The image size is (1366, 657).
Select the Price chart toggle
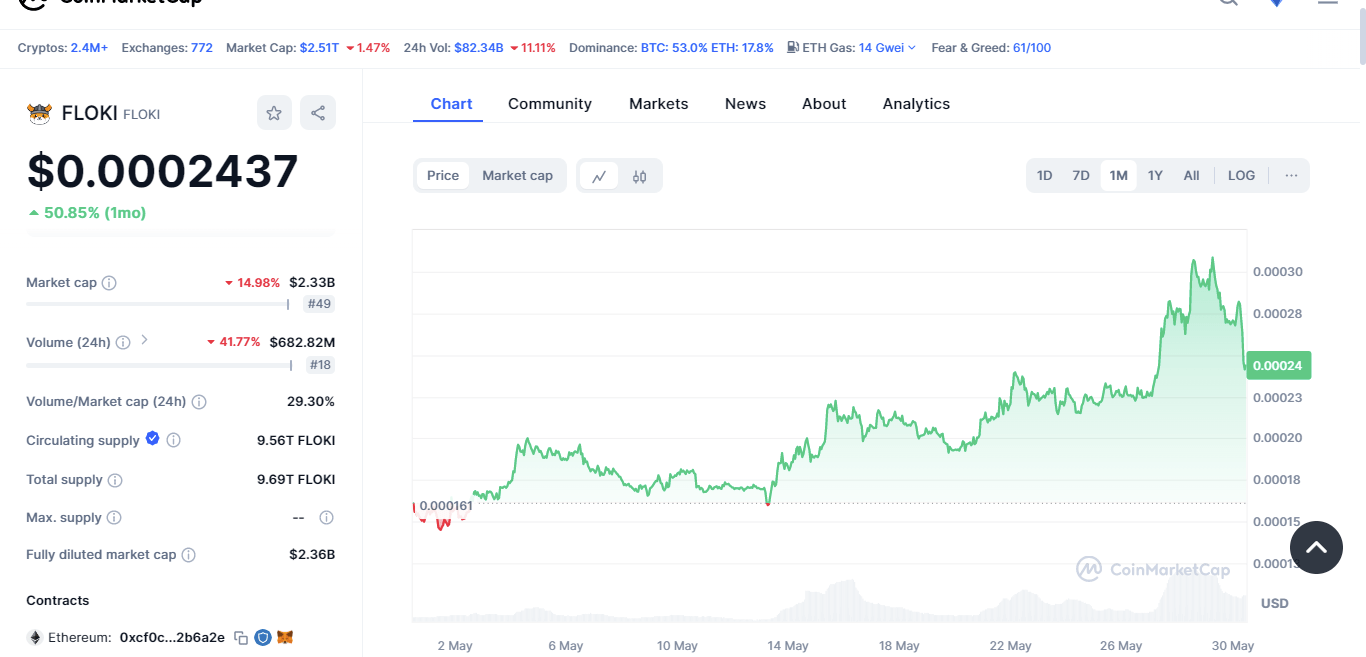[443, 175]
